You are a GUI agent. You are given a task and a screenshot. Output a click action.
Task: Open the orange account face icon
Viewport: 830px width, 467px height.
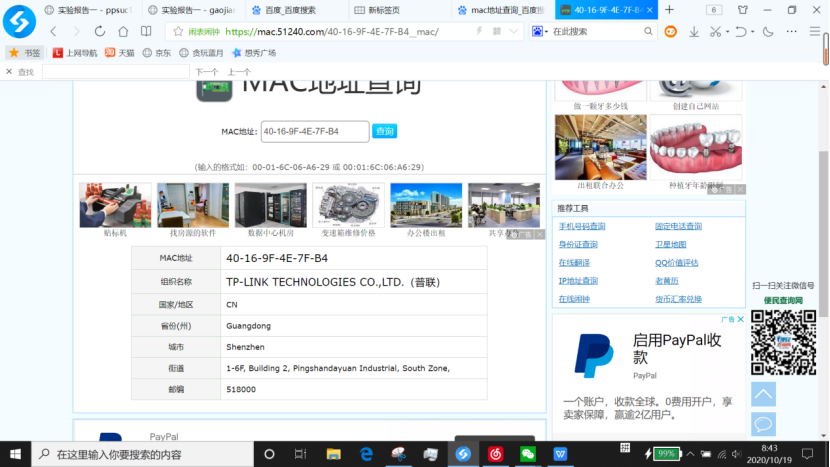tap(671, 32)
